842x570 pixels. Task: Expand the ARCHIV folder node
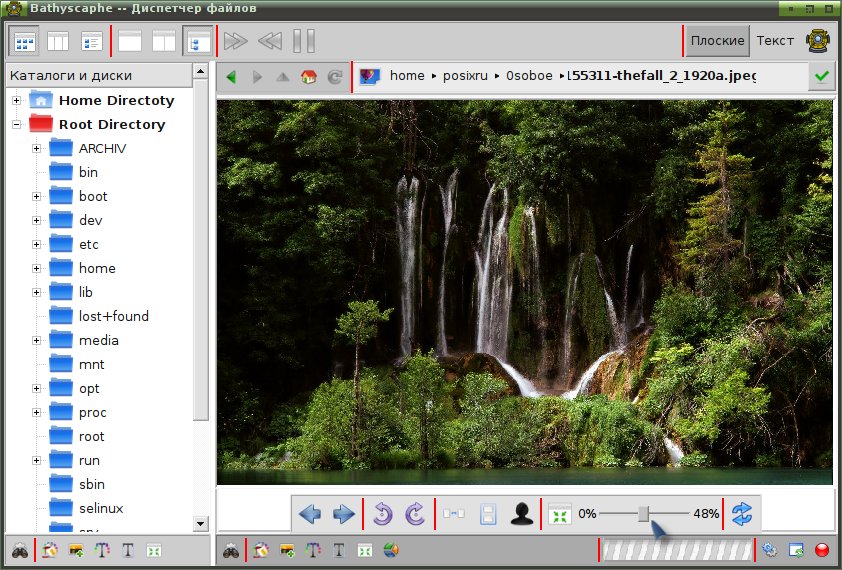click(37, 148)
